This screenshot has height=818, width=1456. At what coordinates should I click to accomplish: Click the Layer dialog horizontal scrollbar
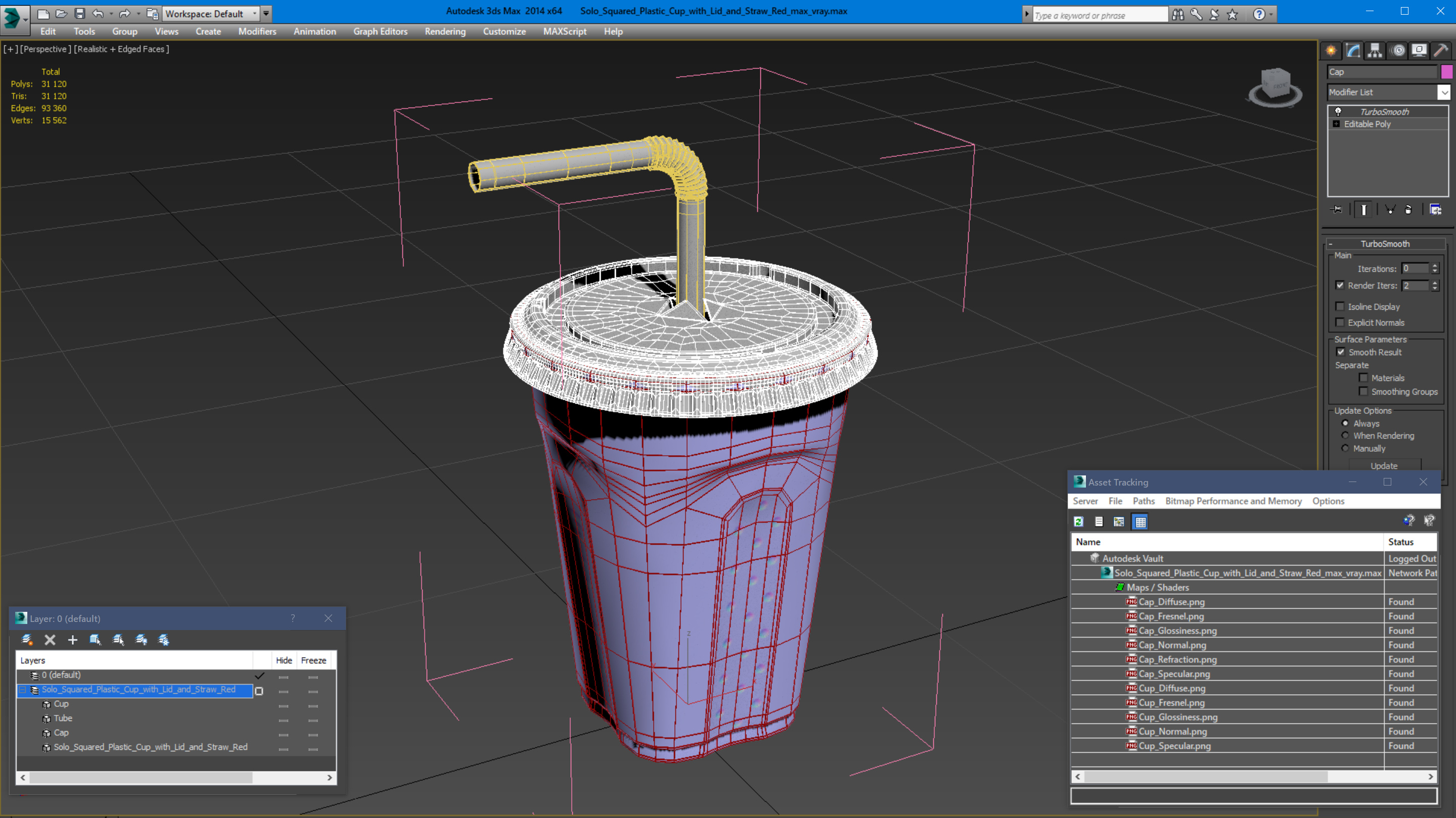pyautogui.click(x=176, y=778)
